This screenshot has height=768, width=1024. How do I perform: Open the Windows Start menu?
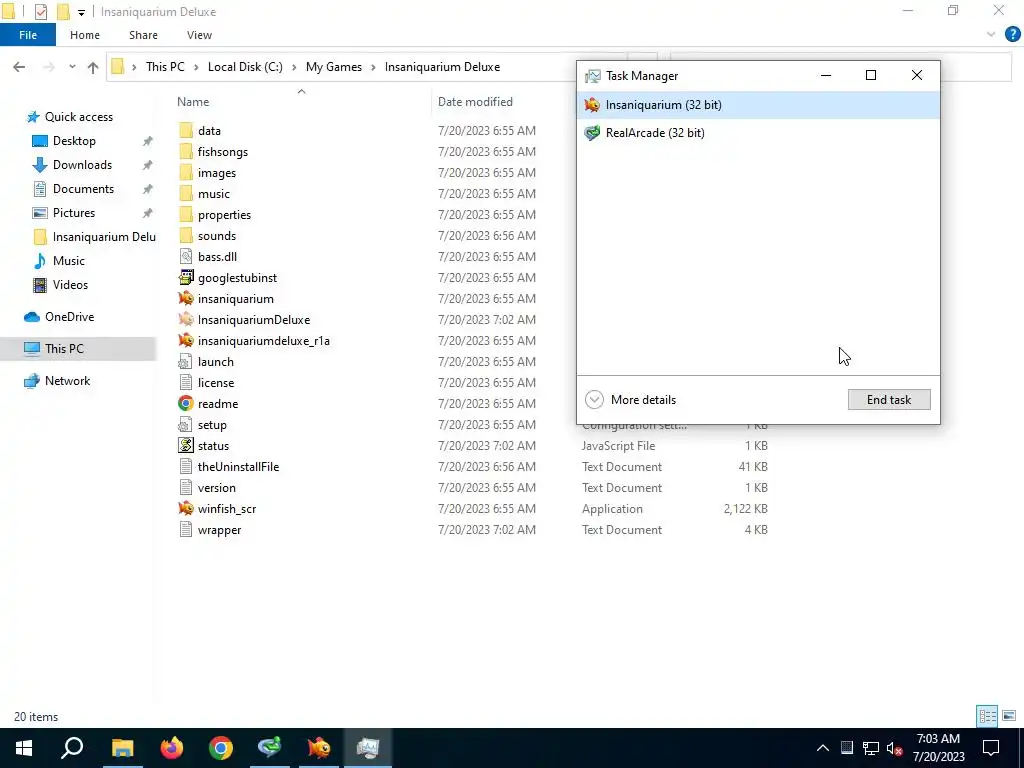coord(24,748)
